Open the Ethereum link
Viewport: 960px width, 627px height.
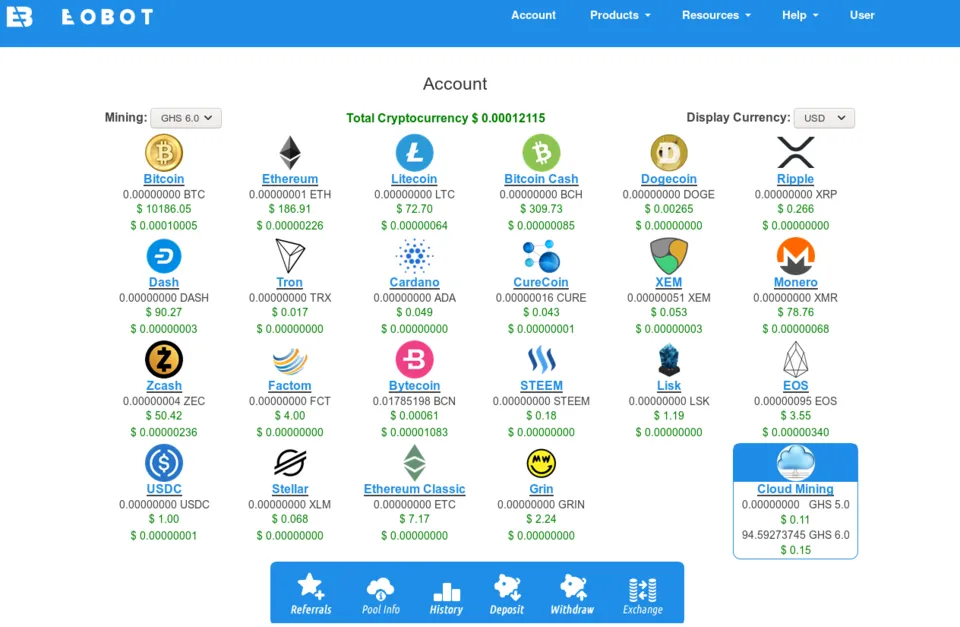pos(290,179)
